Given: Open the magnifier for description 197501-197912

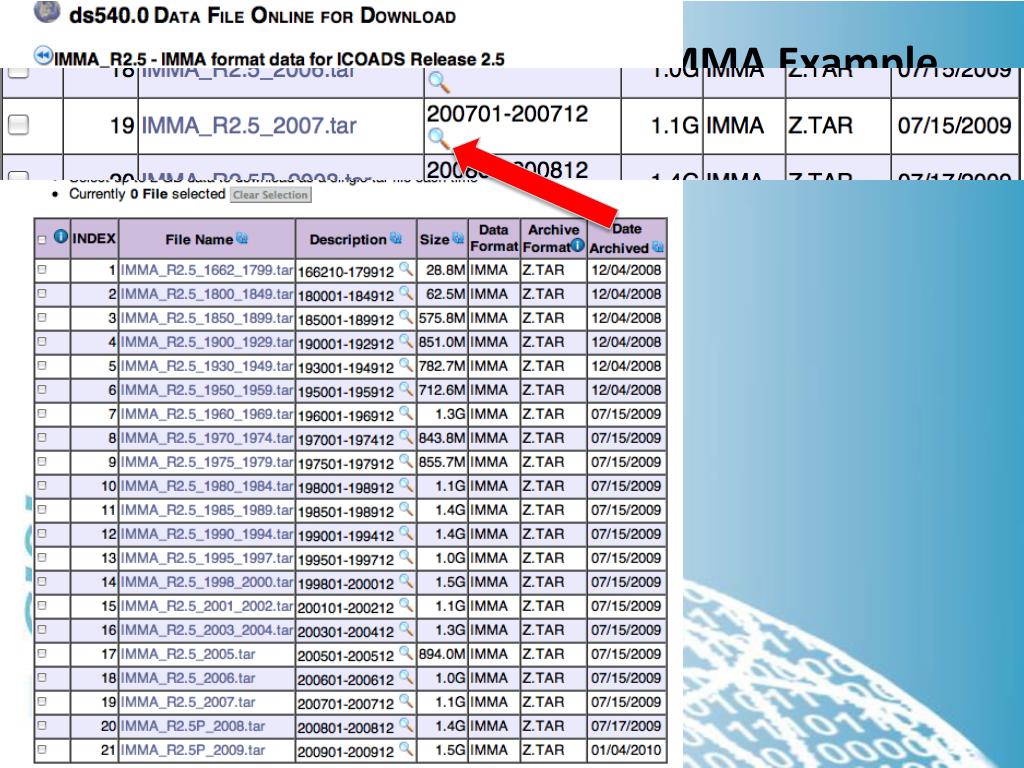Looking at the screenshot, I should coord(406,460).
